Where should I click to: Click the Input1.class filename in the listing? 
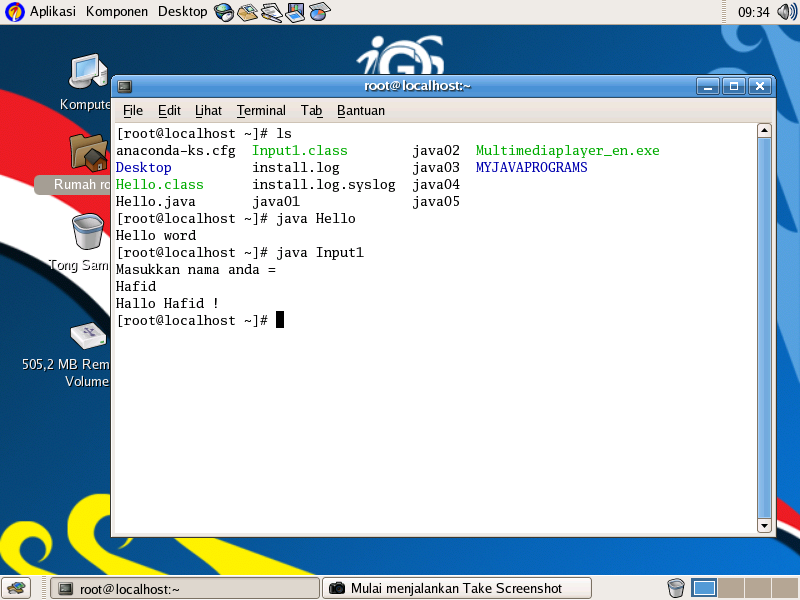pos(299,151)
